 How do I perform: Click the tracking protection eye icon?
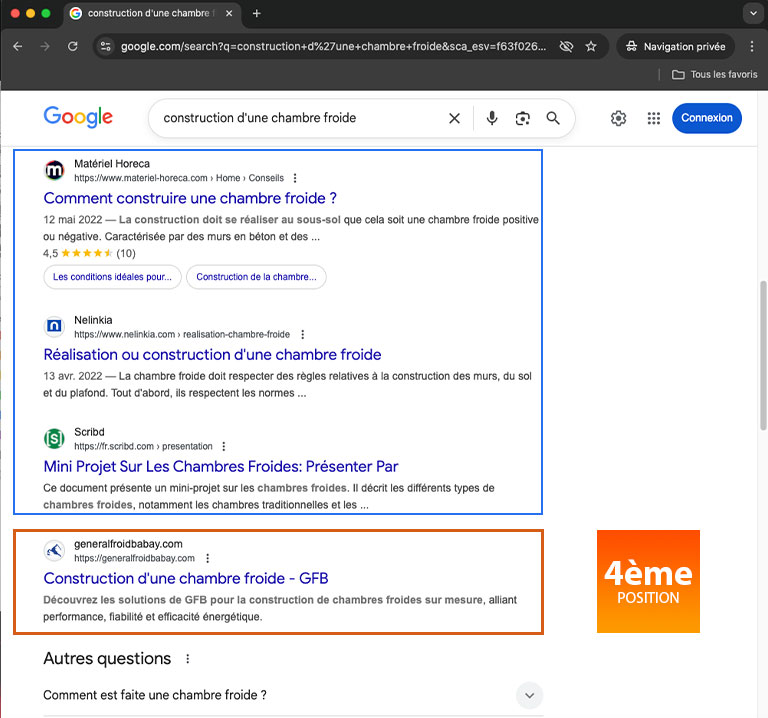tap(566, 46)
